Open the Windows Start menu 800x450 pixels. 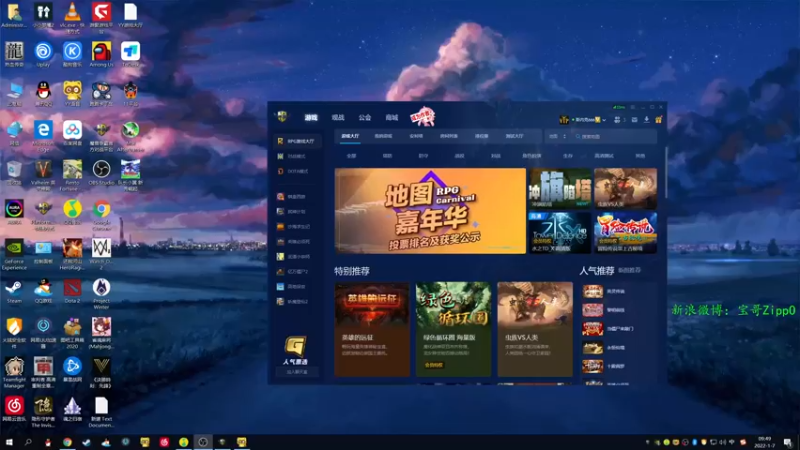(9, 442)
